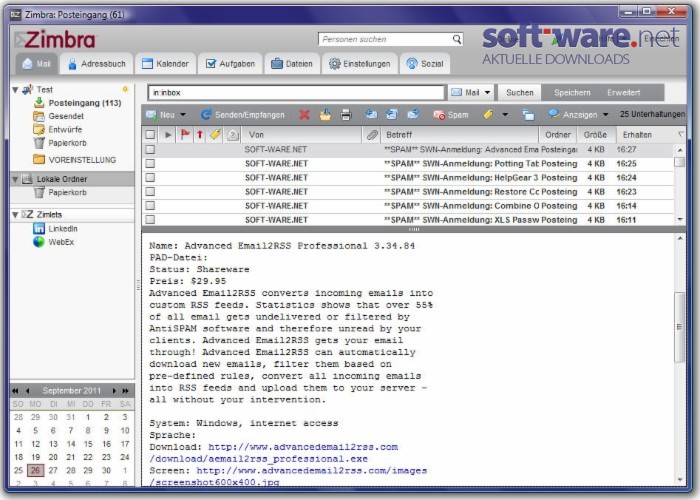Click the read-status column header icon
Image resolution: width=700 pixels, height=500 pixels.
click(x=233, y=134)
